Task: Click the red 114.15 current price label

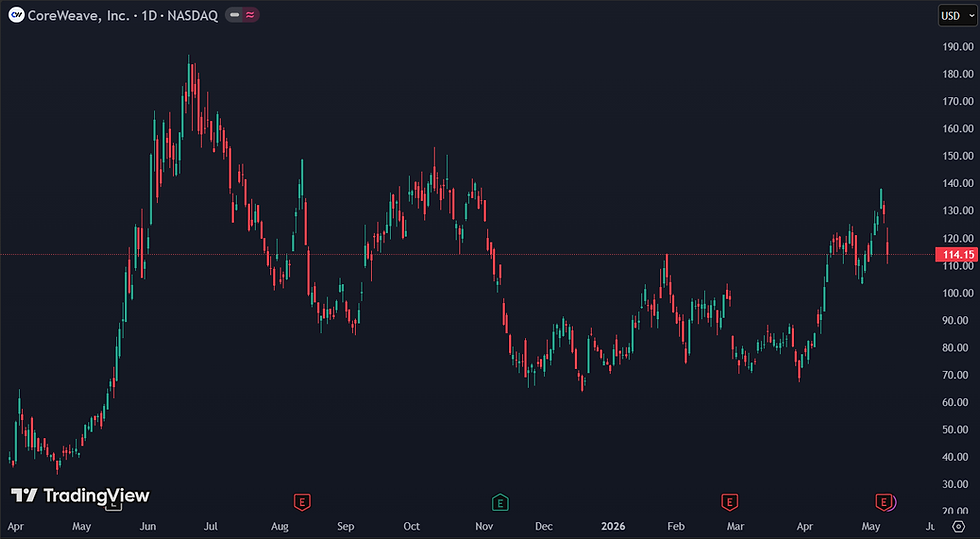Action: [958, 254]
